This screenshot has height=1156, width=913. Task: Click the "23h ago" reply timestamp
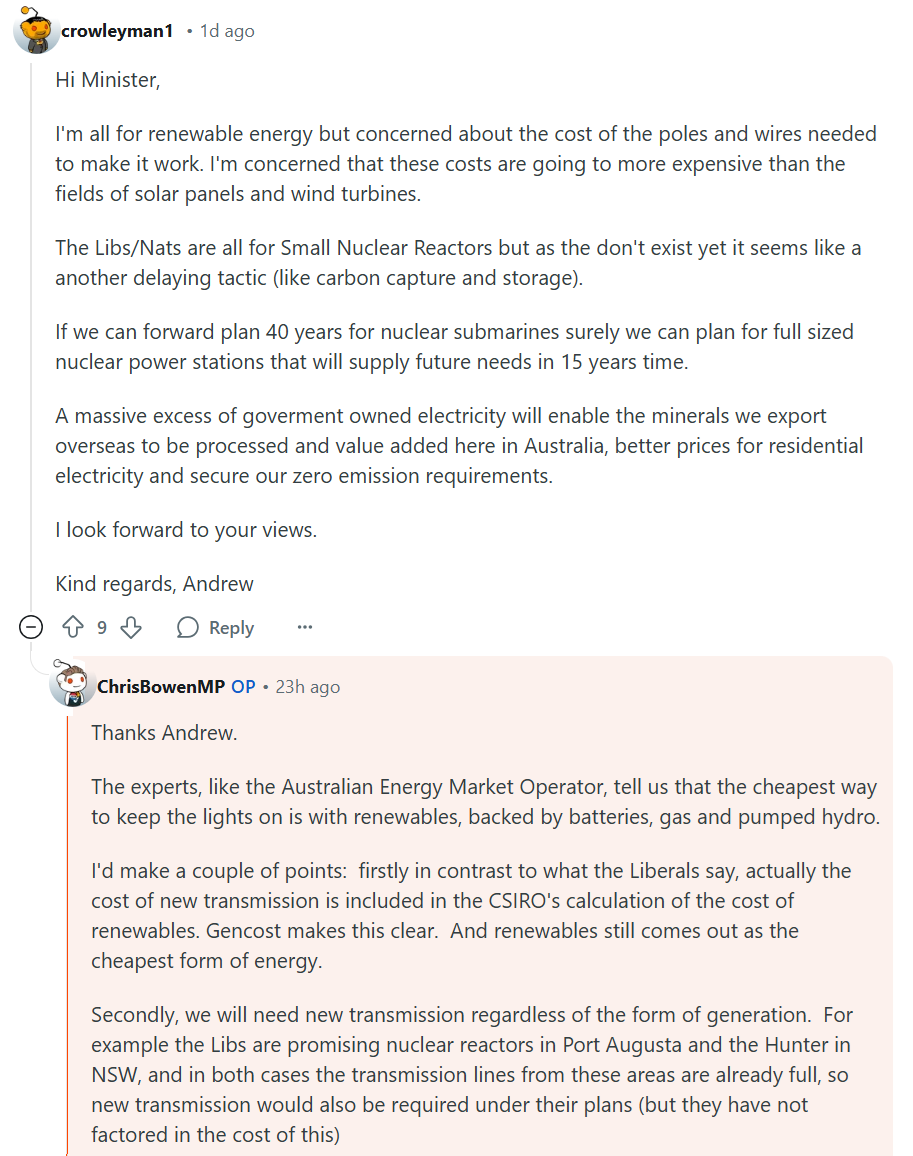pyautogui.click(x=307, y=687)
